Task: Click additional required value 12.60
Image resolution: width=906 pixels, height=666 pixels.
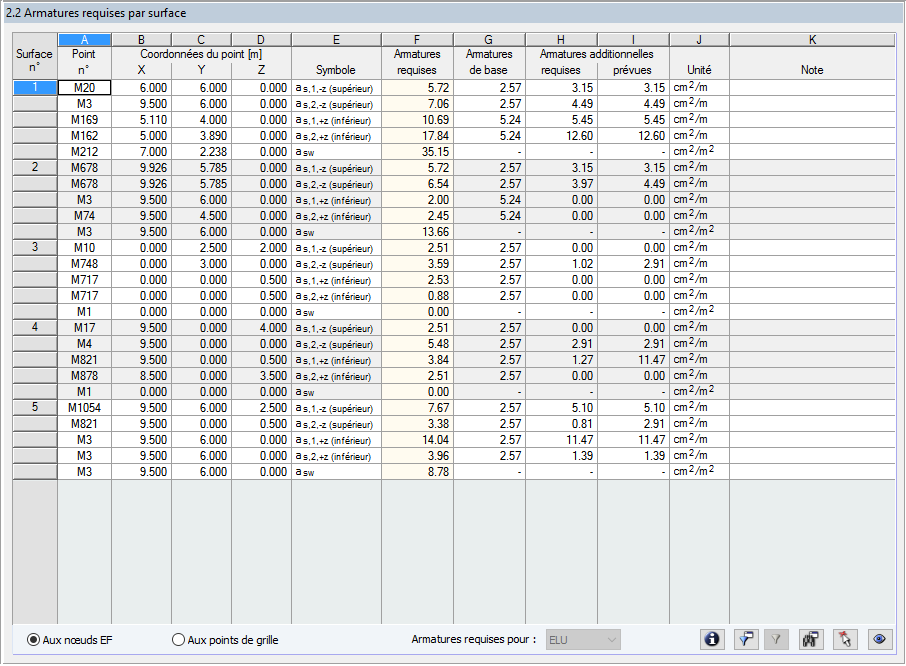Action: tap(561, 136)
